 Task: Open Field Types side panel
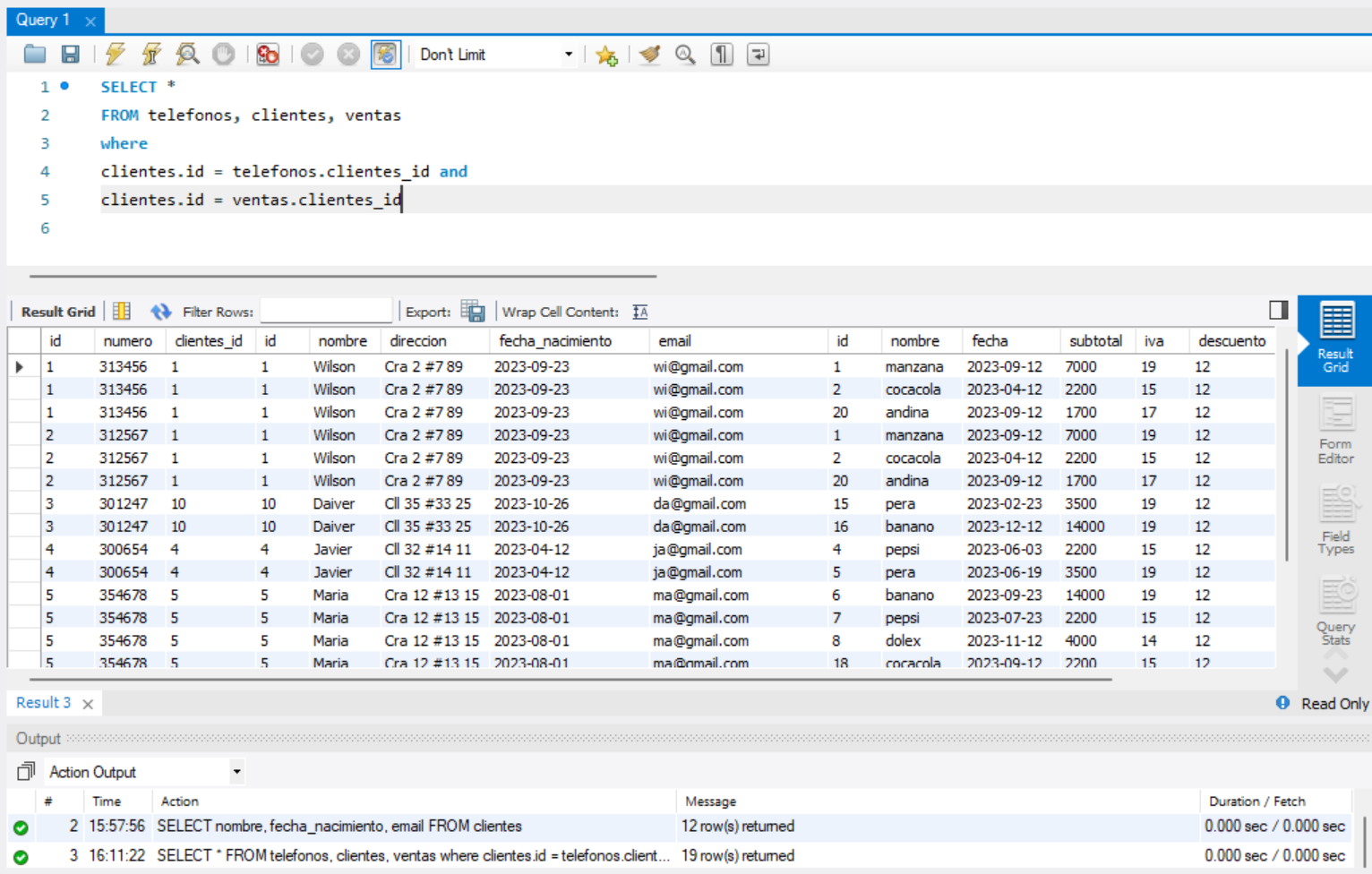click(x=1335, y=521)
